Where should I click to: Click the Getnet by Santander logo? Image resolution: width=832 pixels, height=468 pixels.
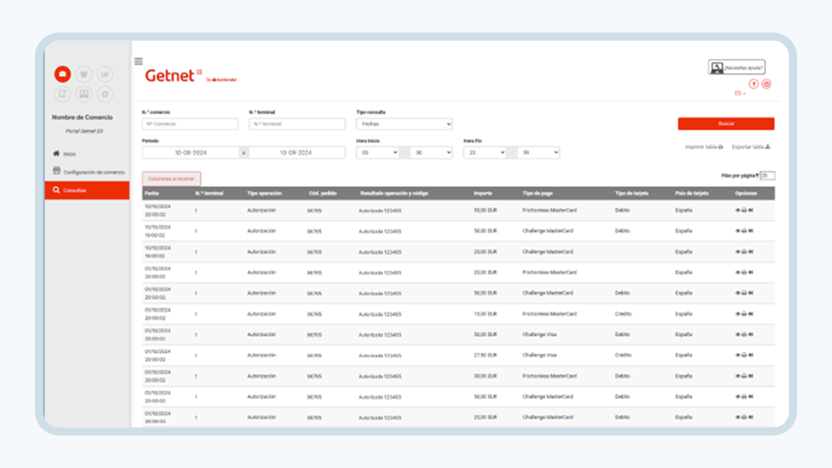click(190, 76)
